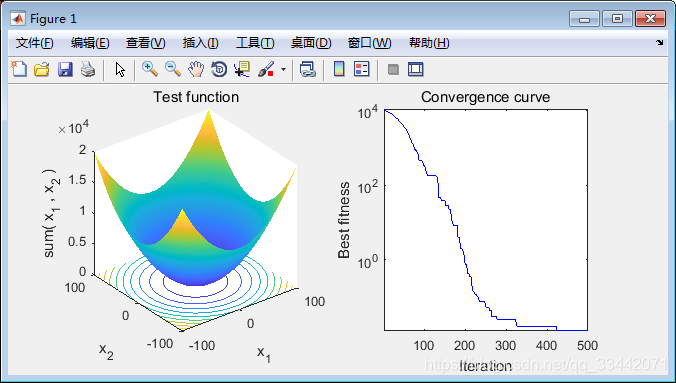Viewport: 676px width, 383px height.
Task: Open file with the folder icon
Action: pos(42,69)
